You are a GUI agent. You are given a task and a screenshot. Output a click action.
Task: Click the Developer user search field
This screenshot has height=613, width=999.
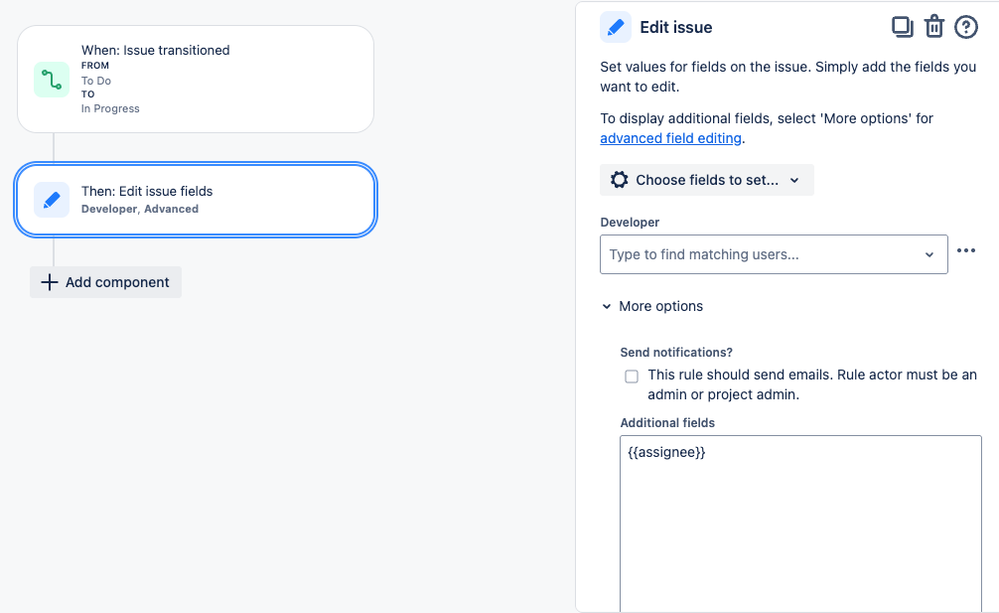(x=773, y=255)
